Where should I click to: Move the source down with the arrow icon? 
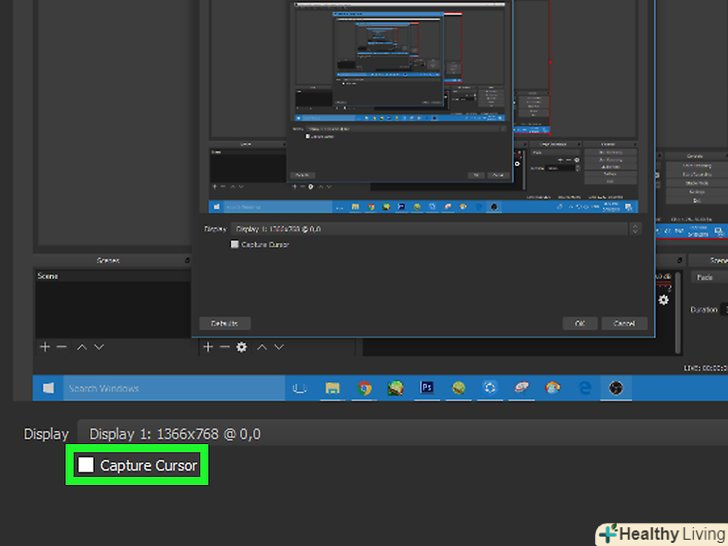pyautogui.click(x=278, y=346)
